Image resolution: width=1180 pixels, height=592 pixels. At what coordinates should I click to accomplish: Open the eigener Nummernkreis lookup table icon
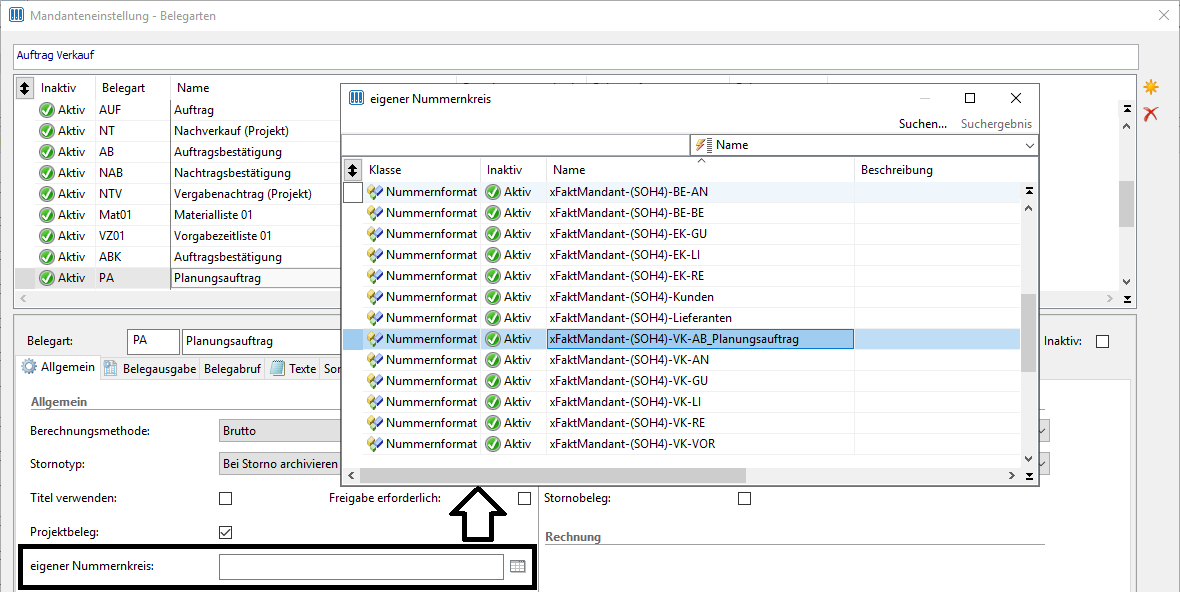pos(517,566)
